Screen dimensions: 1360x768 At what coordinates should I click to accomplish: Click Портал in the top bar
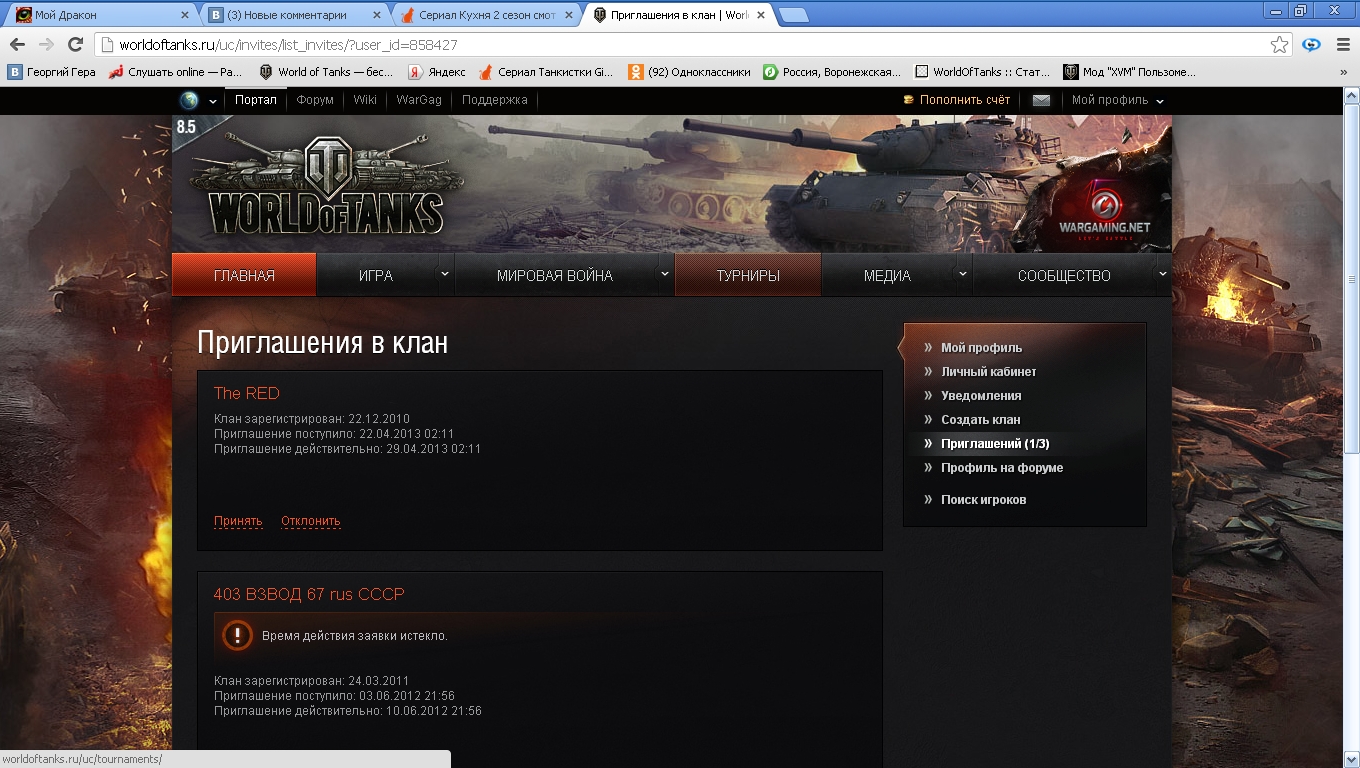[256, 100]
